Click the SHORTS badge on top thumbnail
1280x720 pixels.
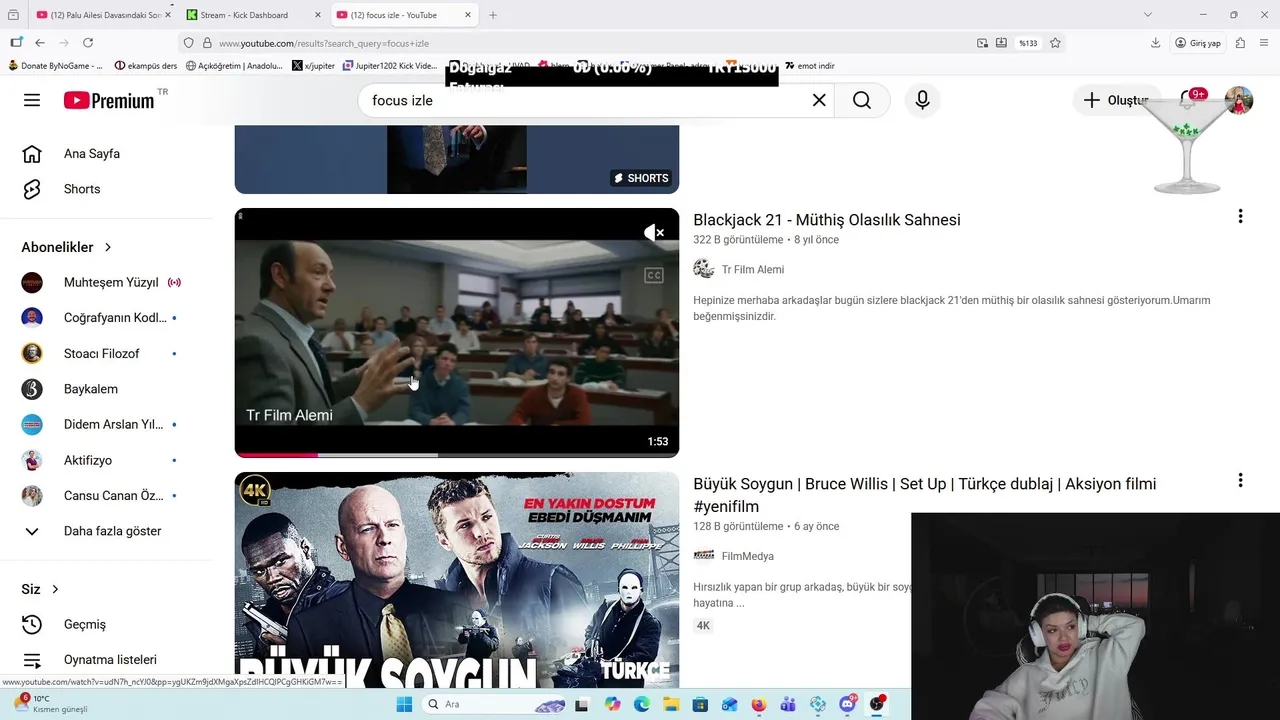click(x=641, y=178)
